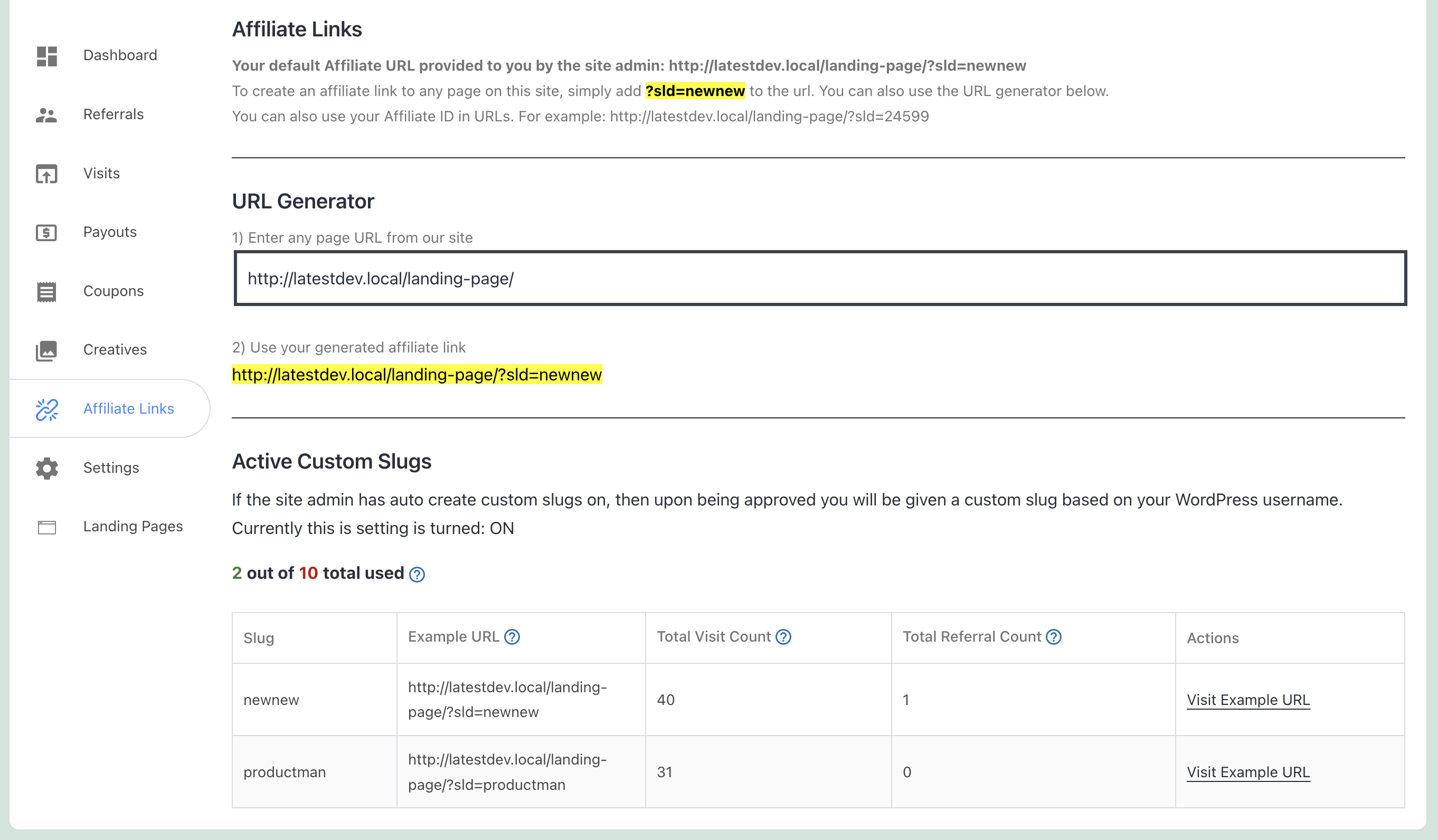The height and width of the screenshot is (840, 1438).
Task: Click the Total Visit Count help icon
Action: coord(784,637)
